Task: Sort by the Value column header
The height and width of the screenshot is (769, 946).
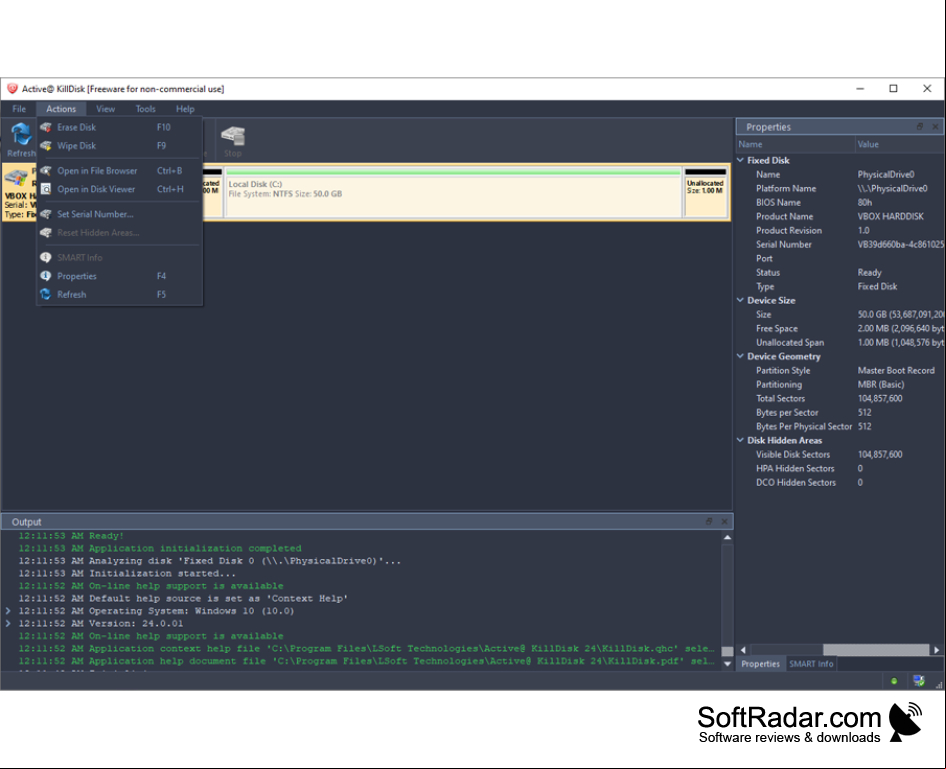Action: point(900,144)
